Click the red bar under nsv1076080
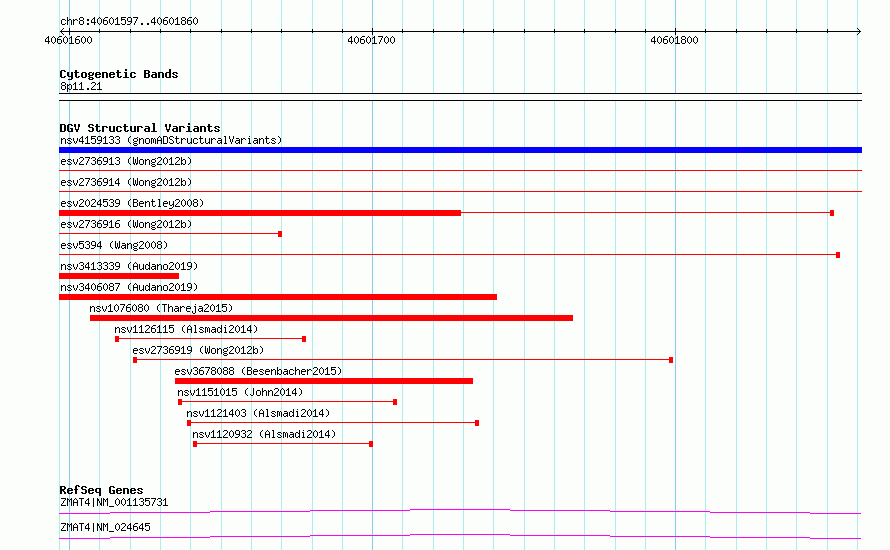890x550 pixels. click(331, 318)
